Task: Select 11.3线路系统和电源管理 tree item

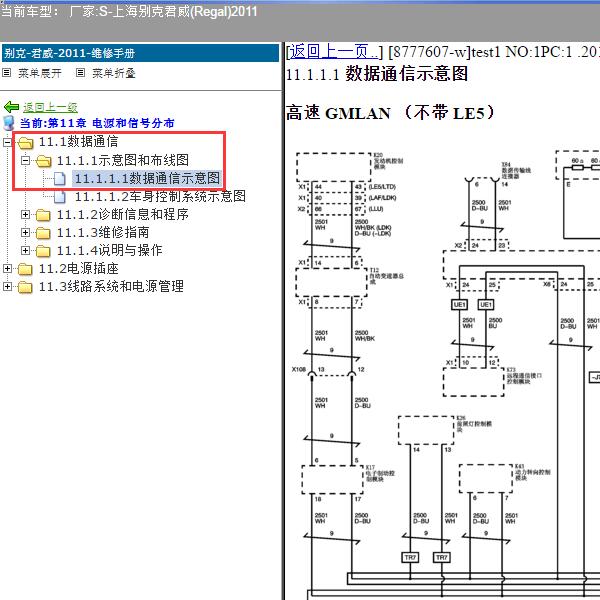Action: (111, 286)
